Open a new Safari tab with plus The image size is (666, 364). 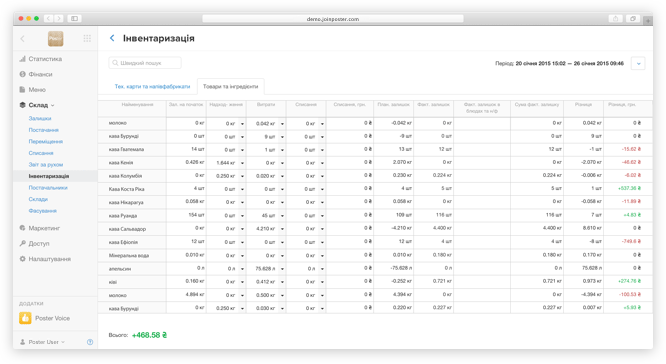click(648, 20)
